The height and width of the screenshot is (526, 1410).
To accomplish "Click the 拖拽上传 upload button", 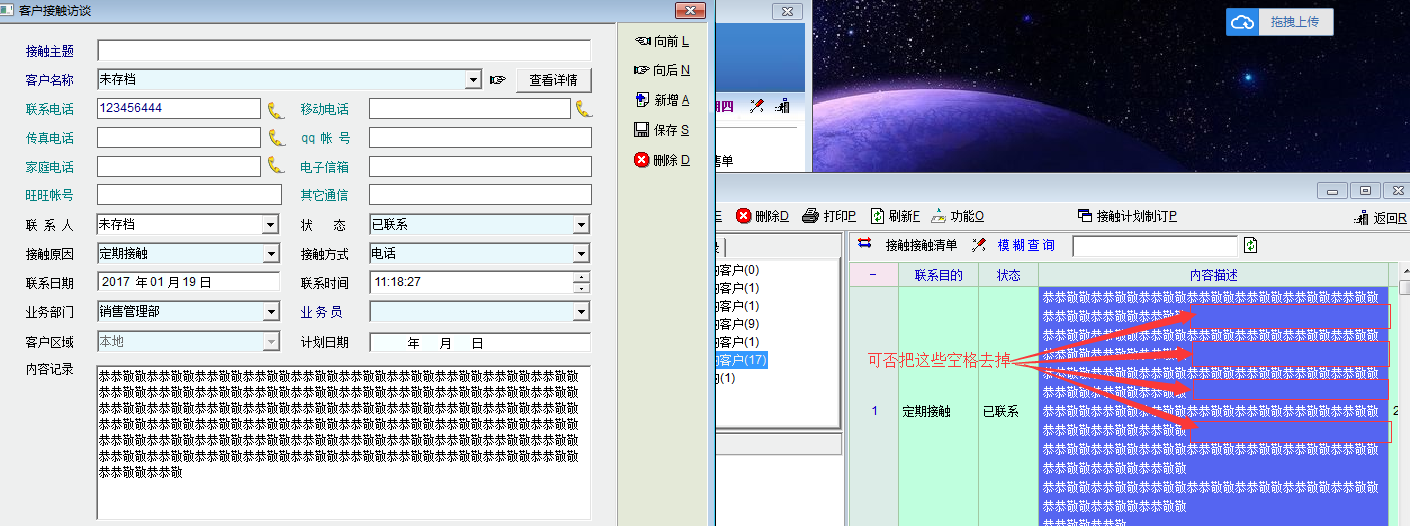I will pyautogui.click(x=1280, y=22).
